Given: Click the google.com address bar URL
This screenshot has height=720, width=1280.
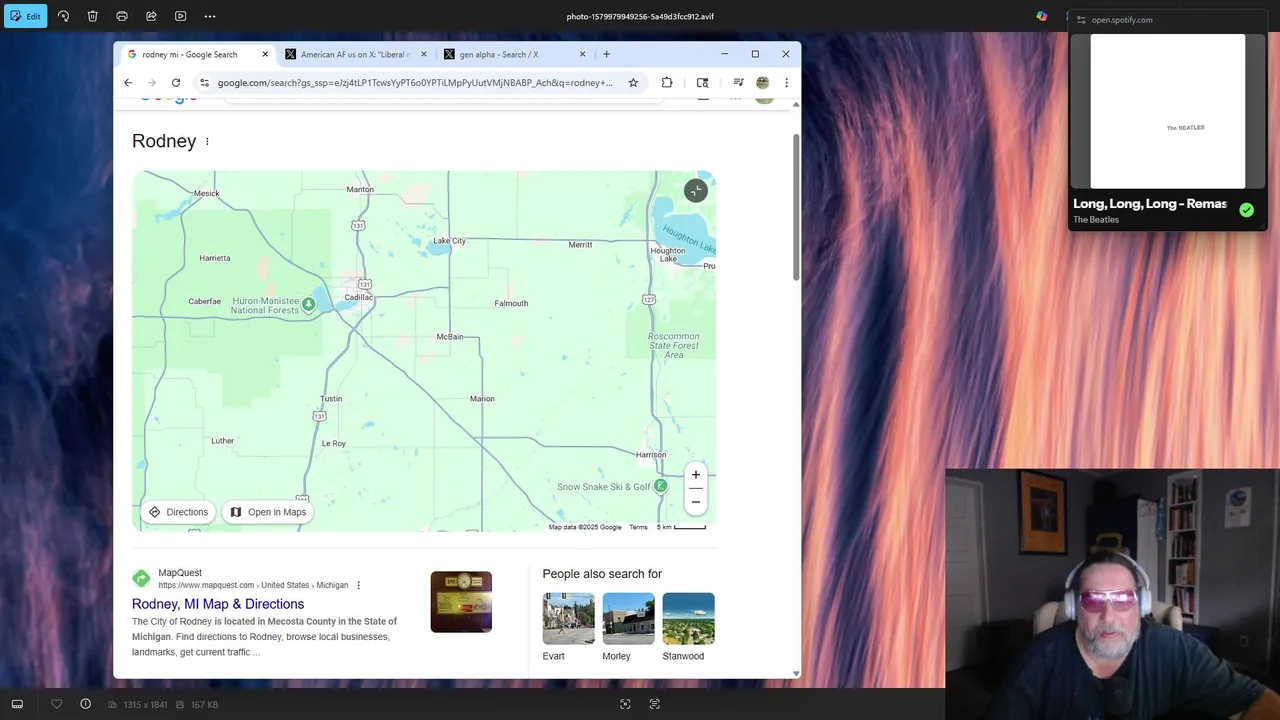Looking at the screenshot, I should pos(415,83).
